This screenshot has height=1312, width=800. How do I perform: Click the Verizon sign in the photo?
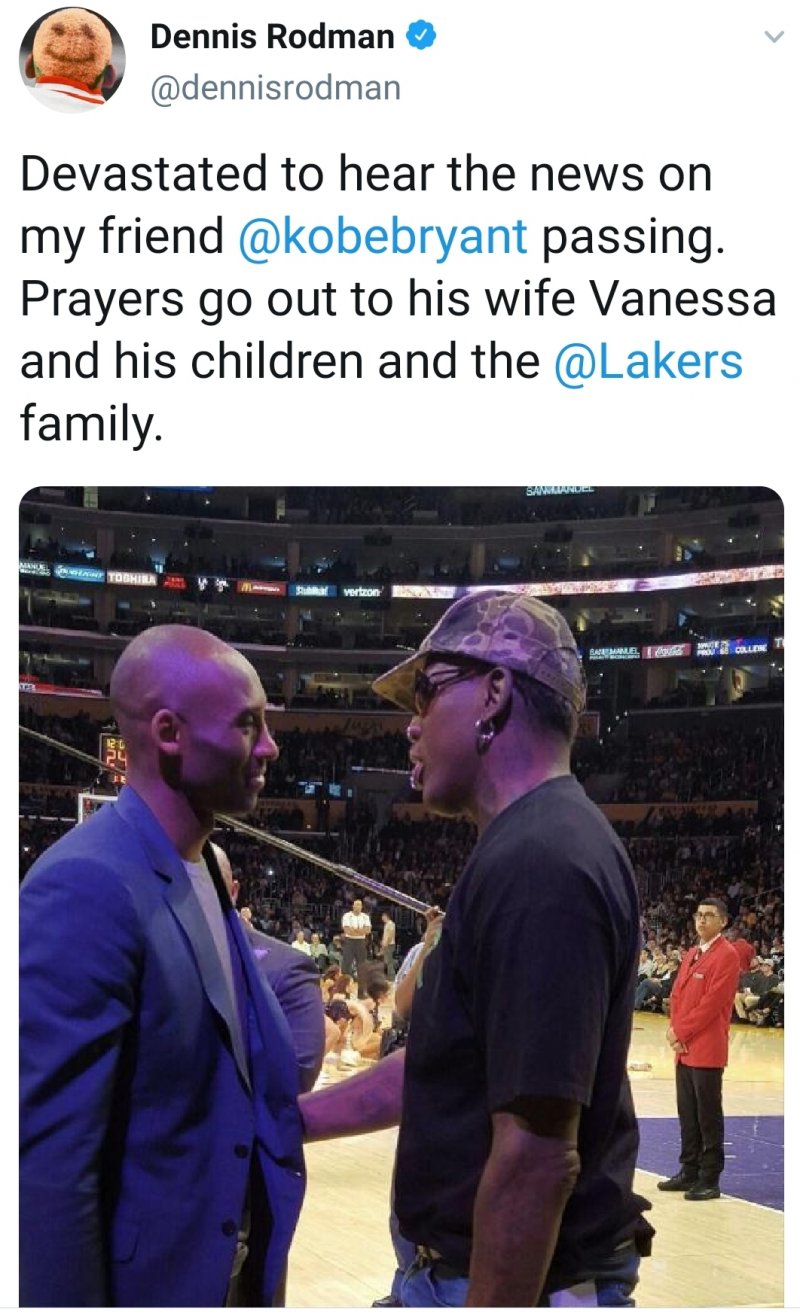(361, 591)
